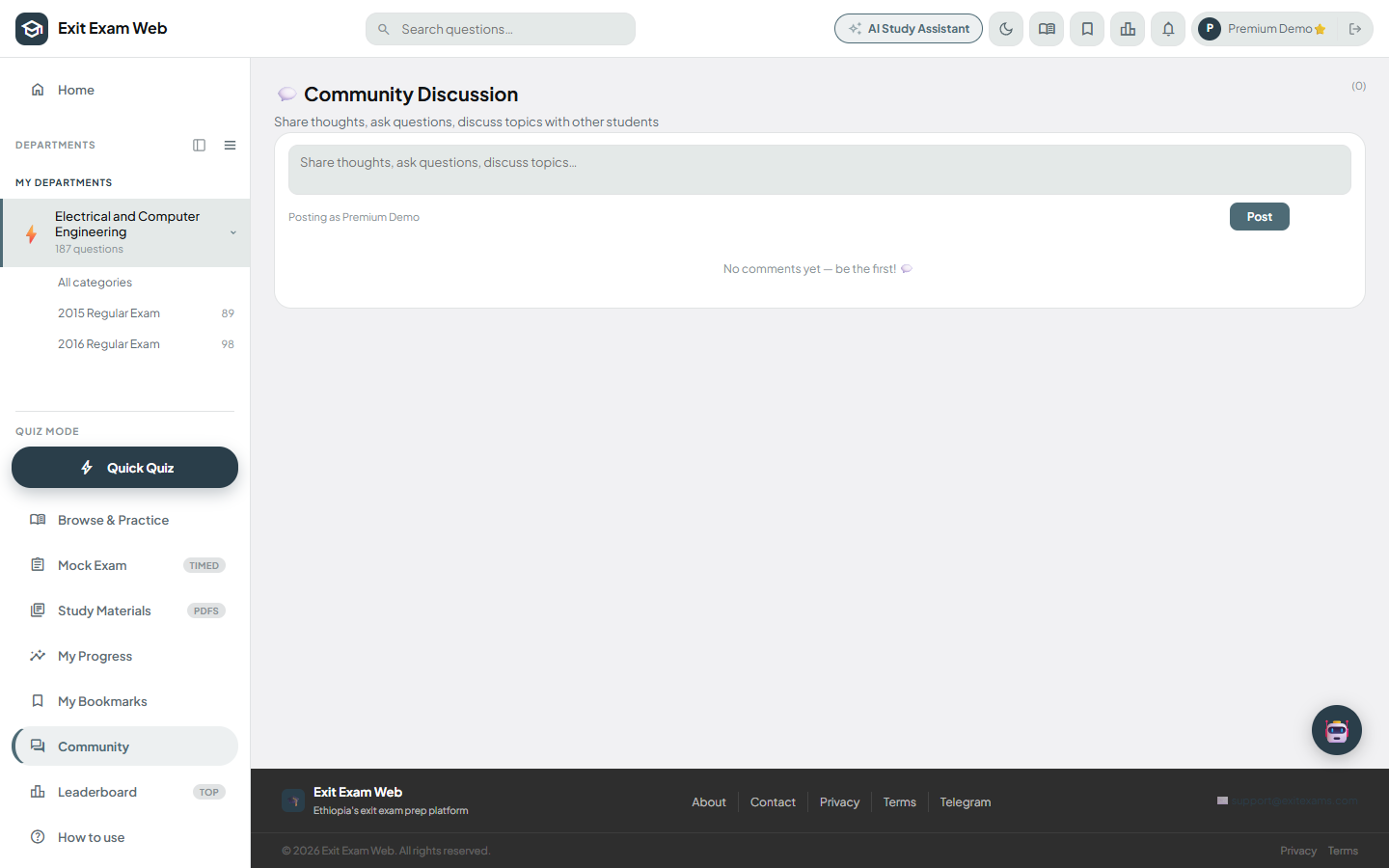
Task: Select Community in sidebar
Action: coord(125,746)
